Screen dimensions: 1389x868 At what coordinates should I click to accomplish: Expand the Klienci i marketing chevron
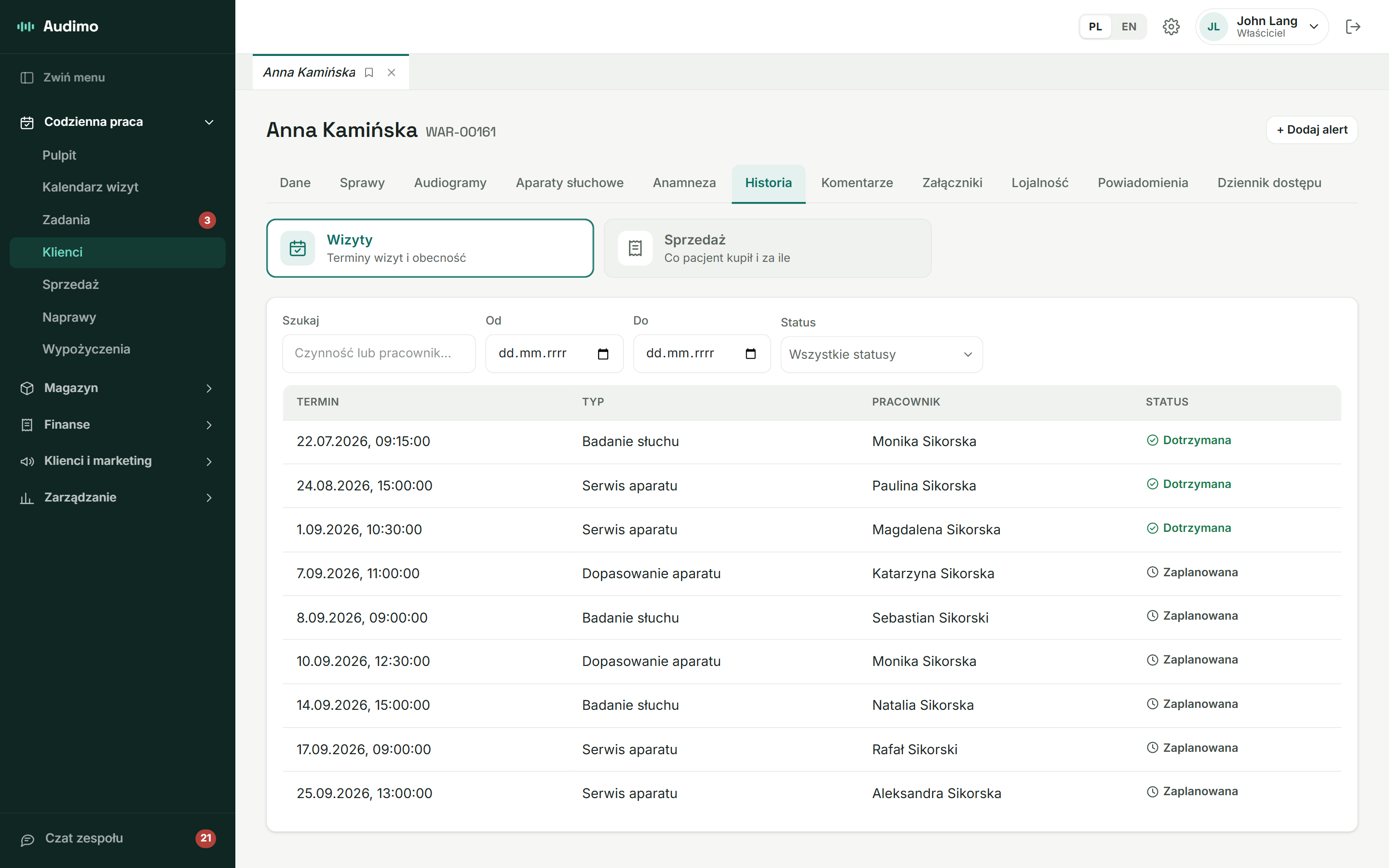[209, 461]
